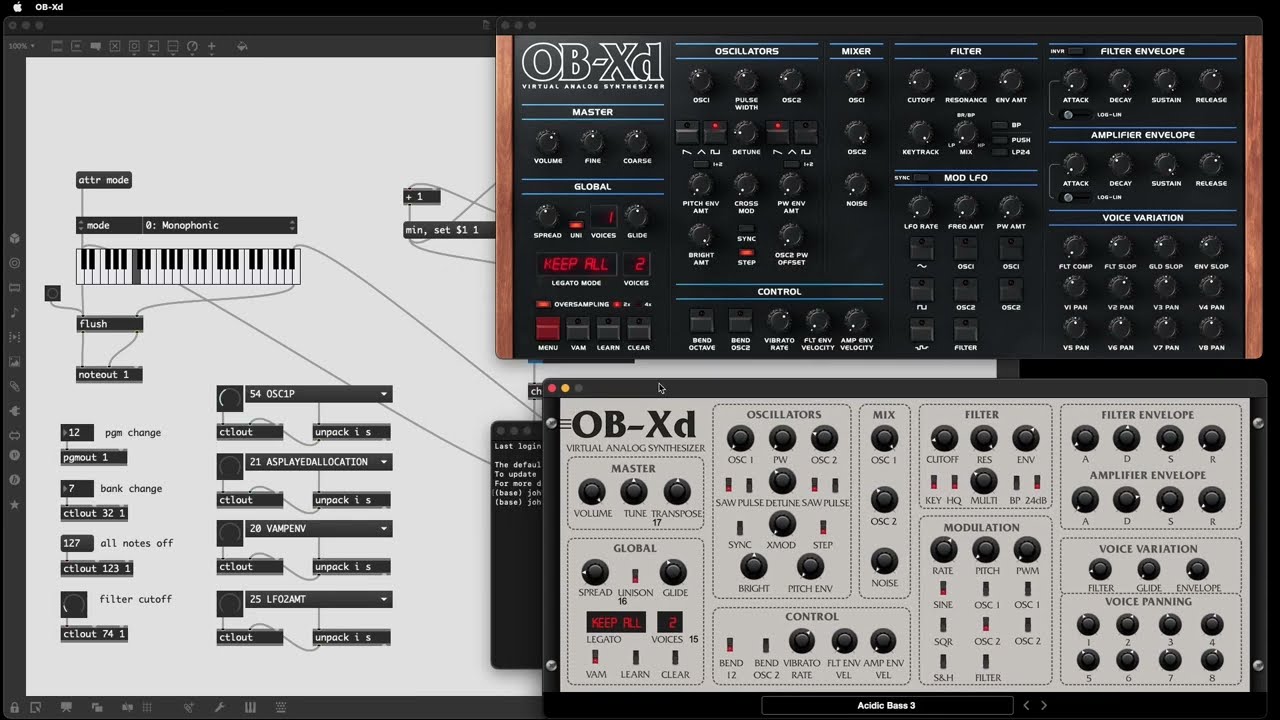Click the plus icon in Max top toolbar
Viewport: 1280px width, 720px height.
(x=211, y=46)
